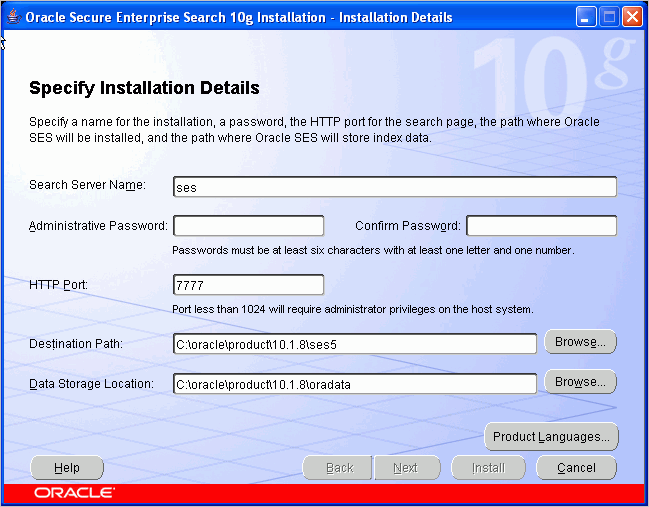The width and height of the screenshot is (649, 507).
Task: Click the Specify Installation Details heading
Action: [x=144, y=89]
